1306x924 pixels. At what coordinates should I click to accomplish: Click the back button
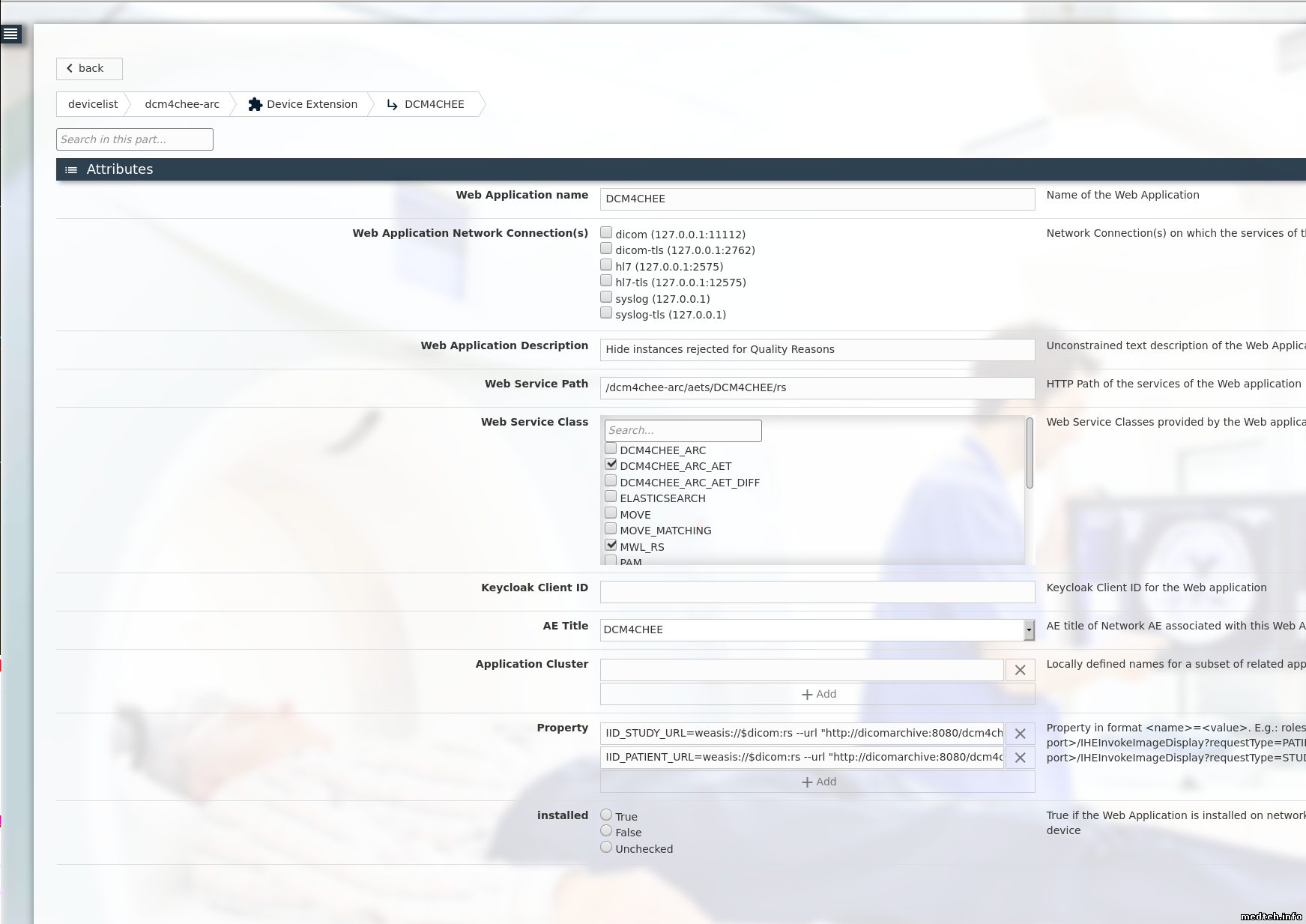tap(89, 68)
